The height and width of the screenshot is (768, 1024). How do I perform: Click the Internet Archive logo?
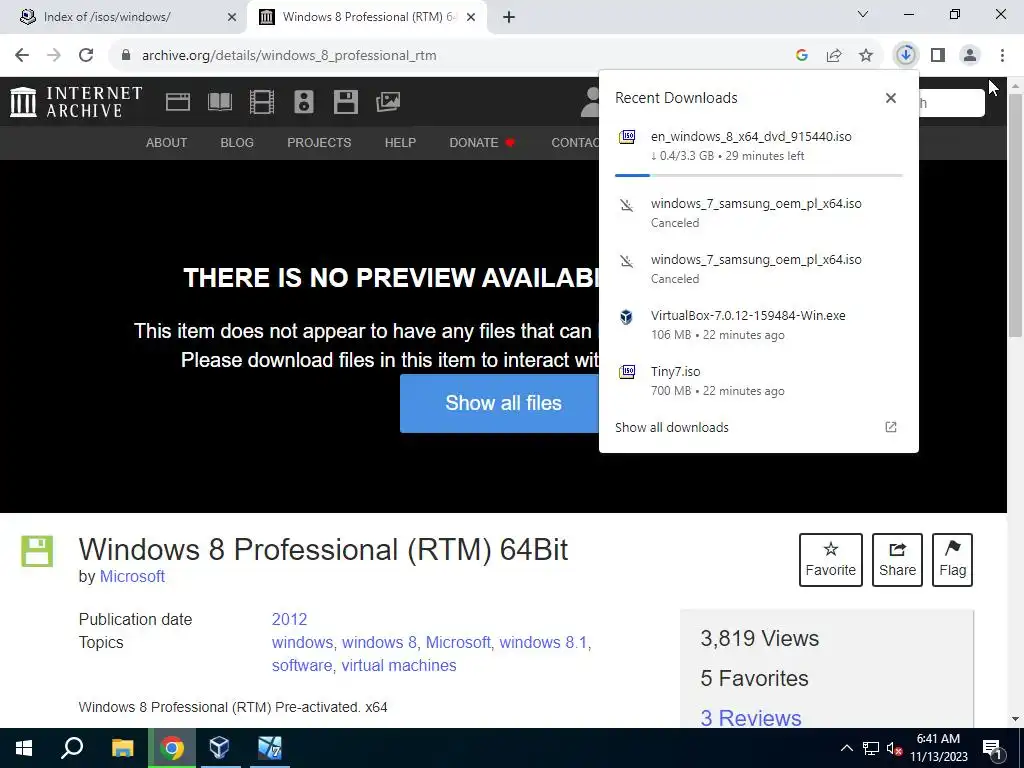pyautogui.click(x=76, y=102)
